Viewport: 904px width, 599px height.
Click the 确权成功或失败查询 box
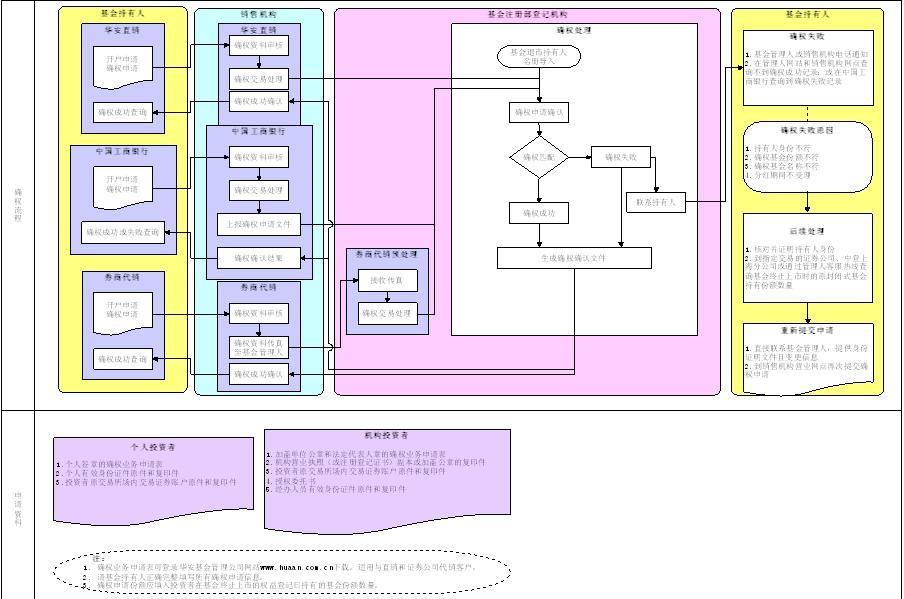point(122,232)
